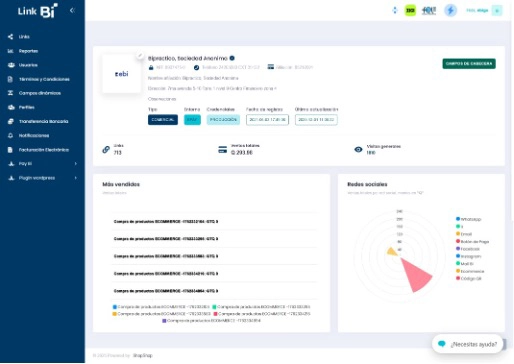Toggle Email series in chart legend
The image size is (514, 364).
[x=464, y=234]
